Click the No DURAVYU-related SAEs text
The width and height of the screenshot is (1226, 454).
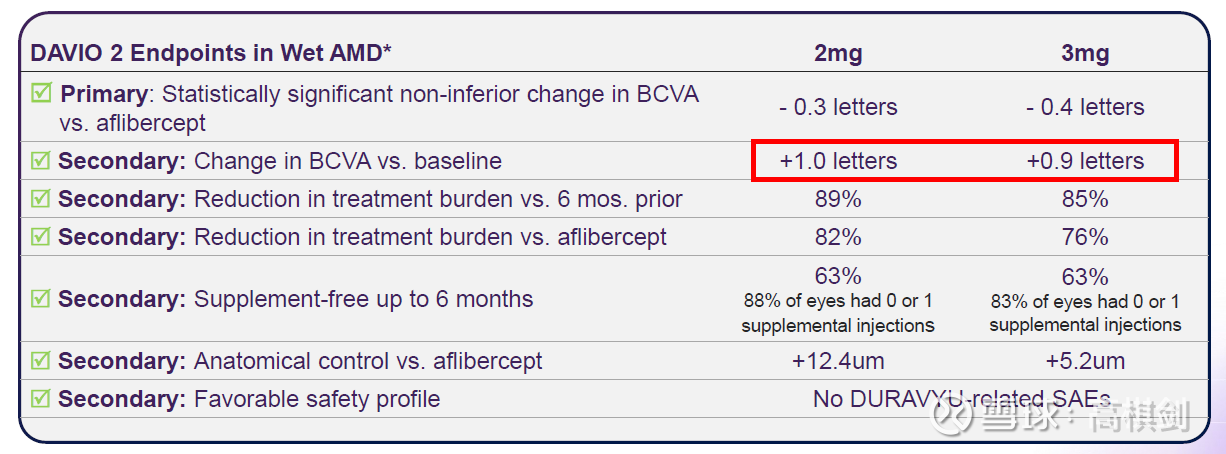(961, 399)
